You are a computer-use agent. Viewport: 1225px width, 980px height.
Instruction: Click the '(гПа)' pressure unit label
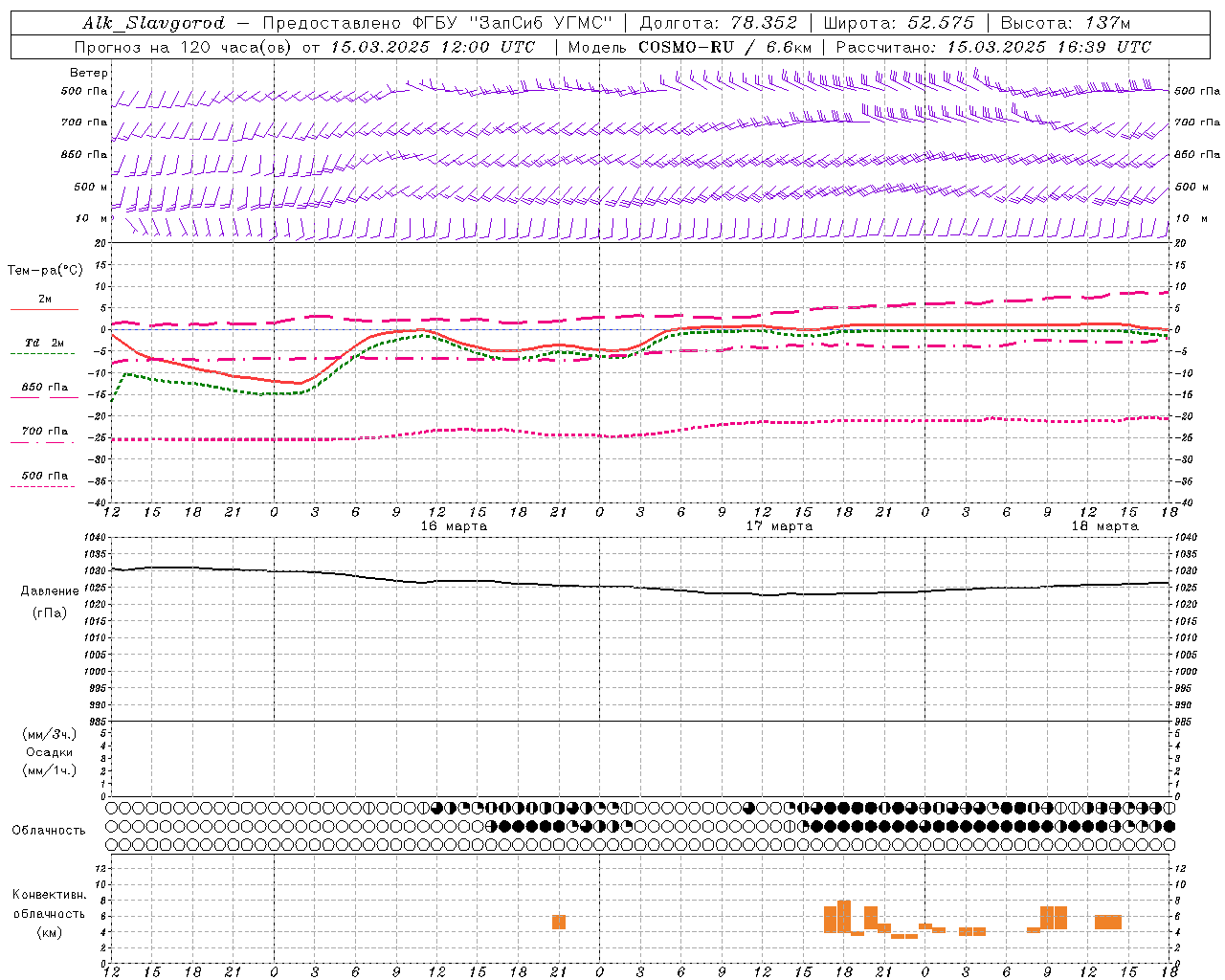click(x=50, y=613)
